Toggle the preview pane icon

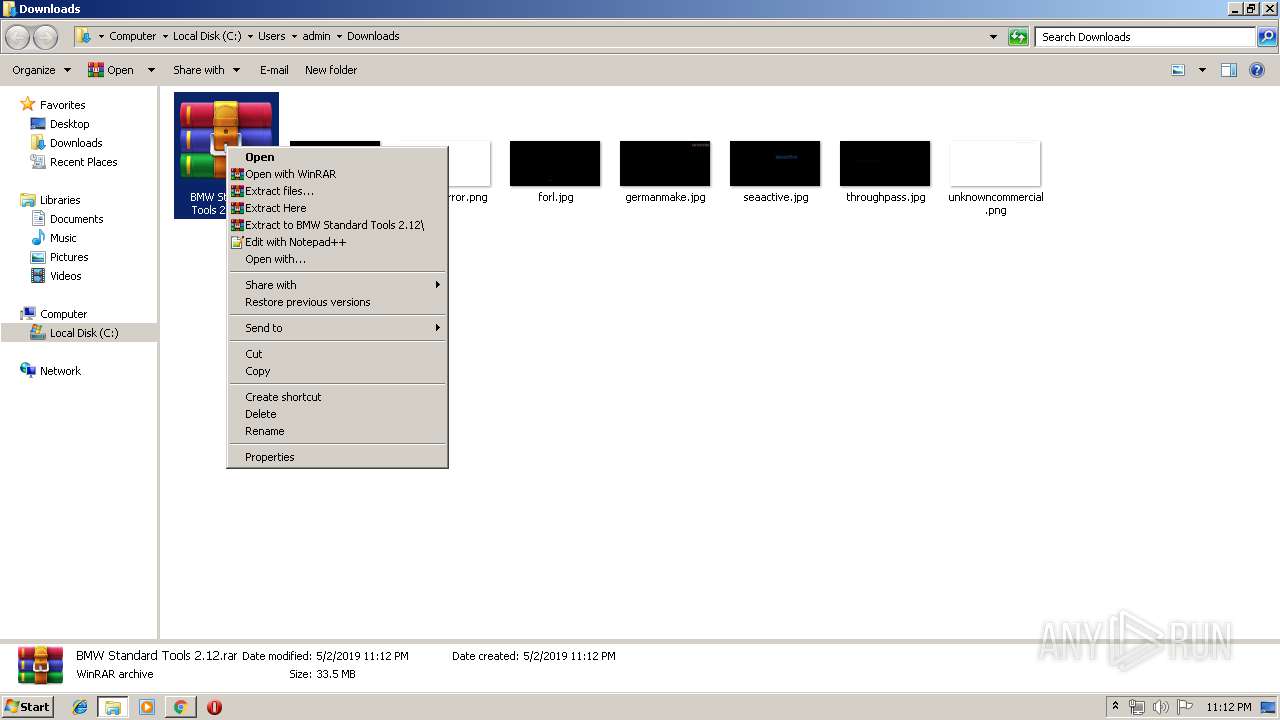1229,70
